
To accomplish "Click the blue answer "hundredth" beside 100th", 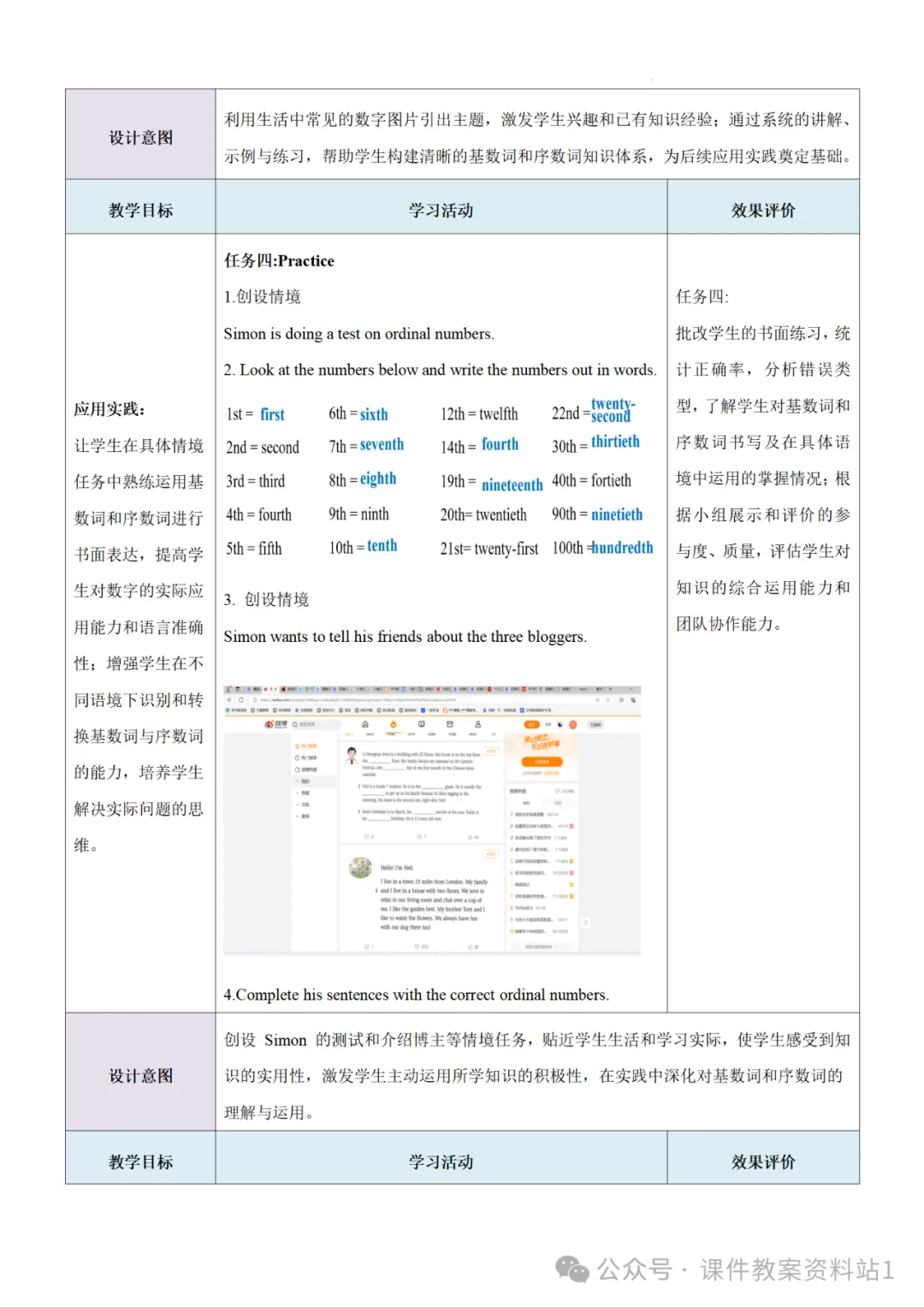I will tap(623, 548).
